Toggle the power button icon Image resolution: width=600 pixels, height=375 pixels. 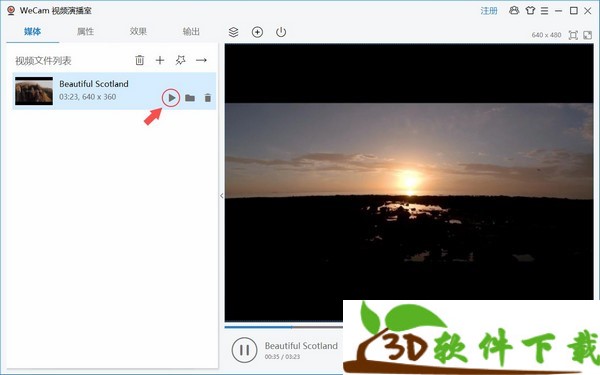pyautogui.click(x=281, y=32)
